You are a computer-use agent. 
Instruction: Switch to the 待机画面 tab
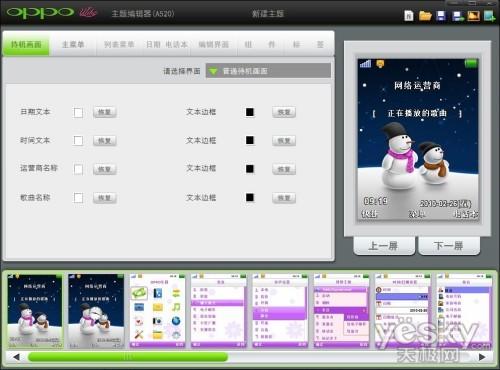tap(26, 45)
